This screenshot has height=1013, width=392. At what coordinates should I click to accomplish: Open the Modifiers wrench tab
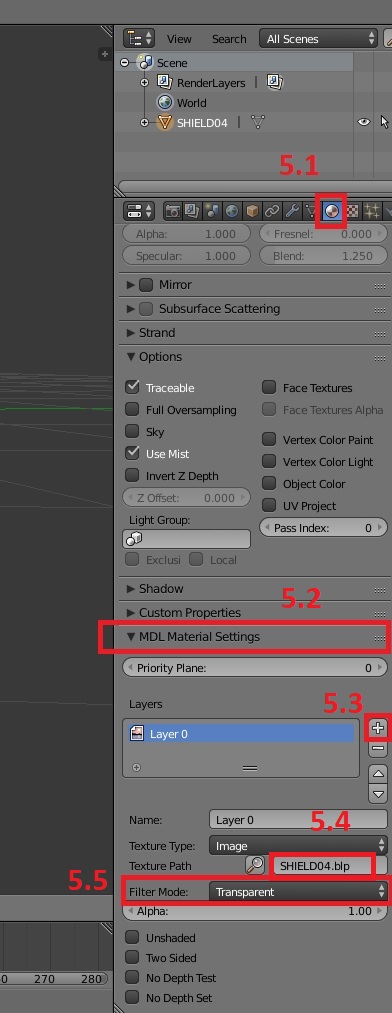click(292, 211)
